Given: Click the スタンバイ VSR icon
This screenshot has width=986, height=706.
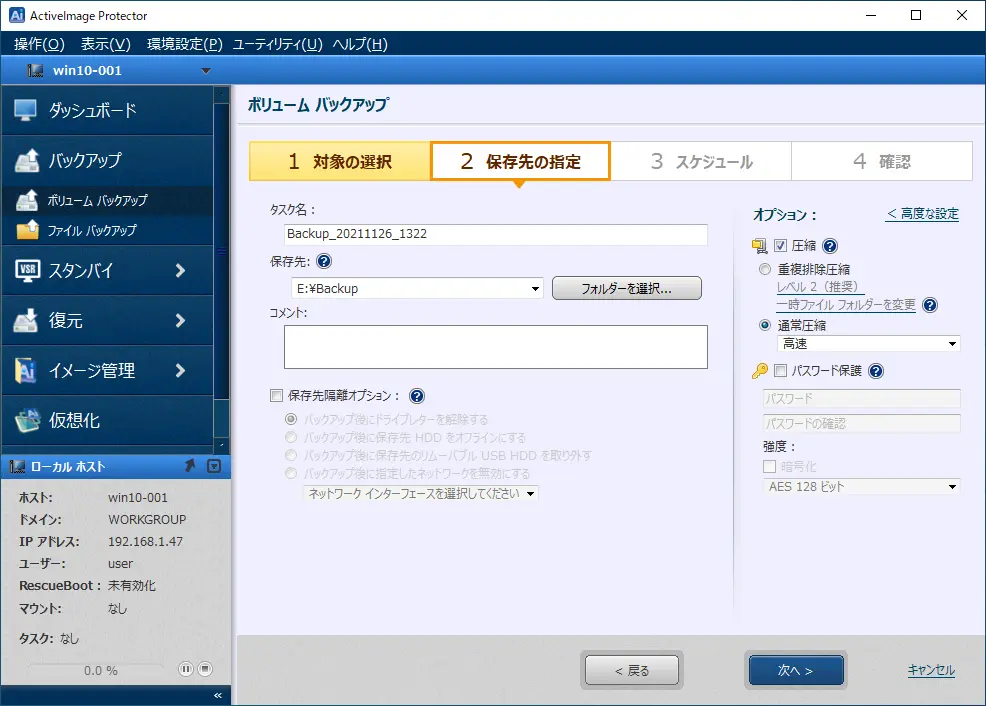Looking at the screenshot, I should pos(27,270).
